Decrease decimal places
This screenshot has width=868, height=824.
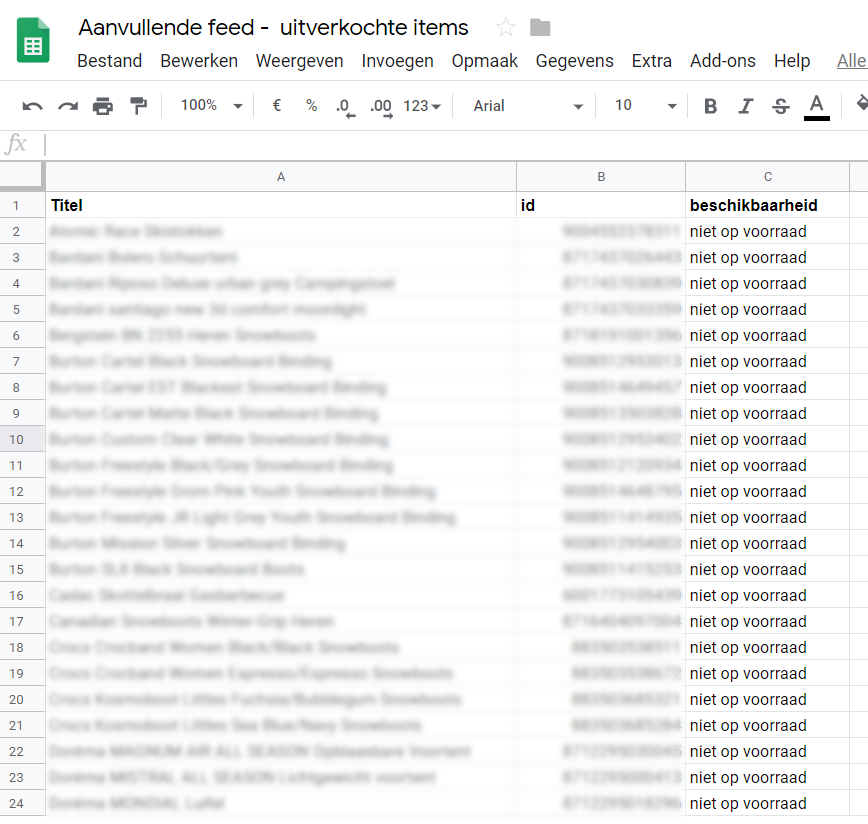345,107
